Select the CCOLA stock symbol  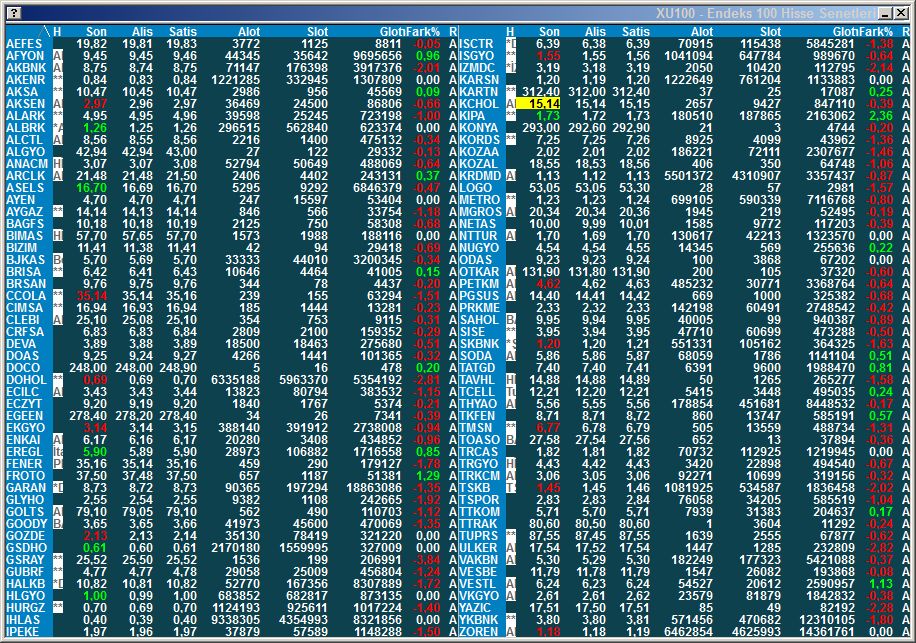[x=26, y=296]
